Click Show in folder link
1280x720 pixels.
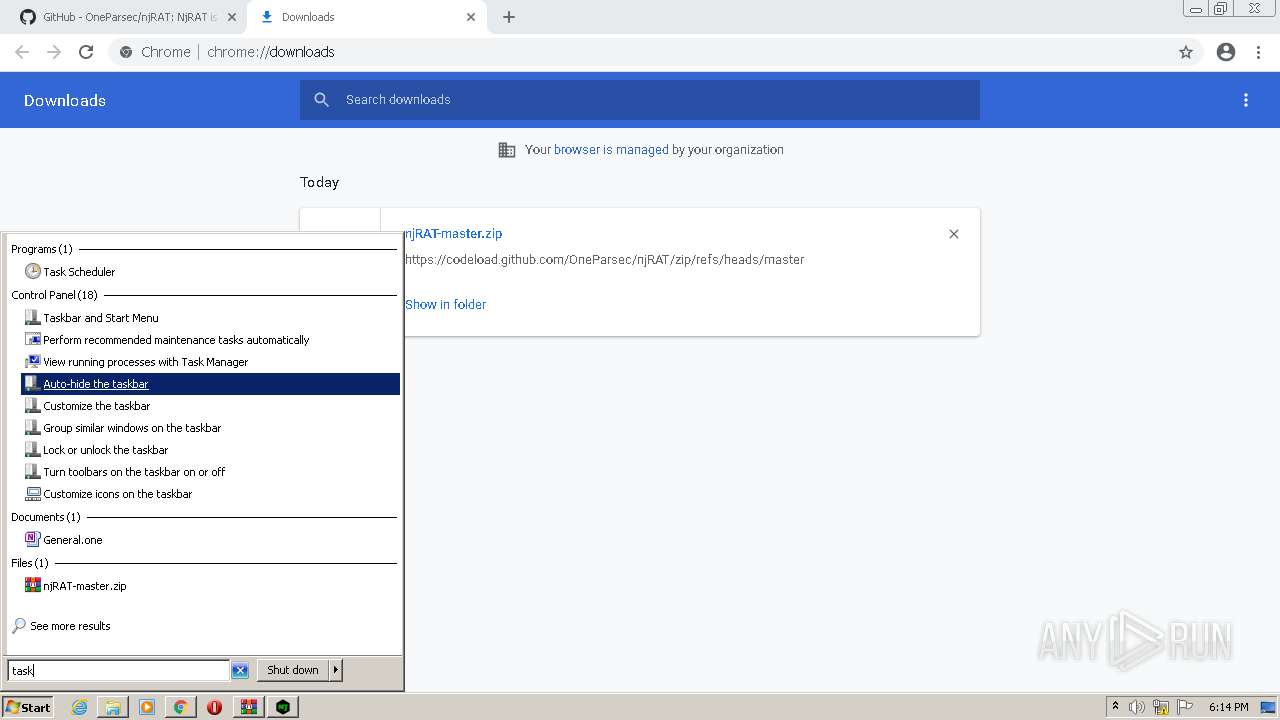445,305
